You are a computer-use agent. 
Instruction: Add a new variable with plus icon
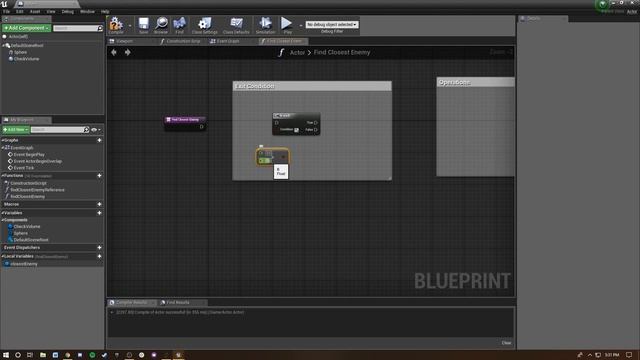coord(99,213)
